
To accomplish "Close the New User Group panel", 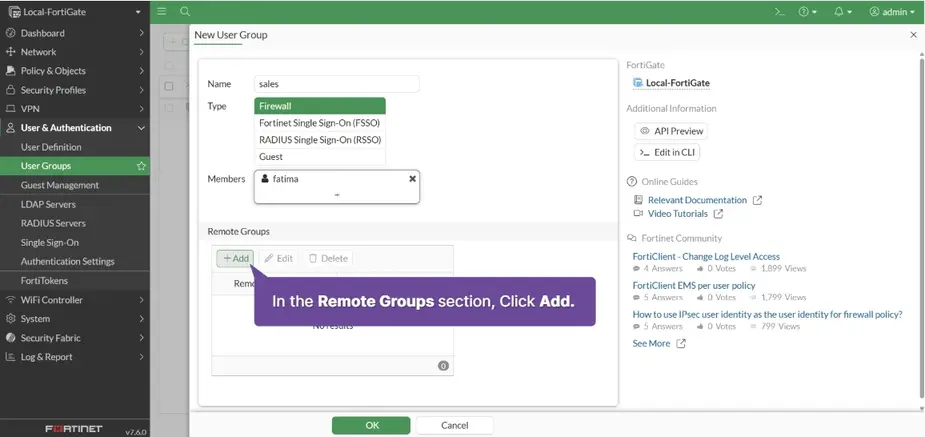I will [x=913, y=35].
